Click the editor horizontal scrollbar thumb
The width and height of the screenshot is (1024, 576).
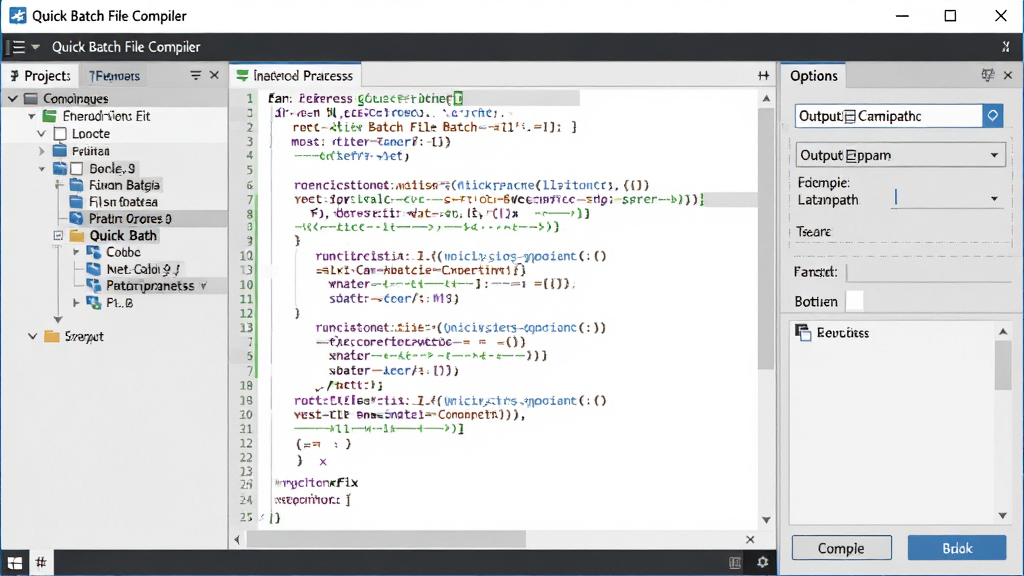[386, 539]
